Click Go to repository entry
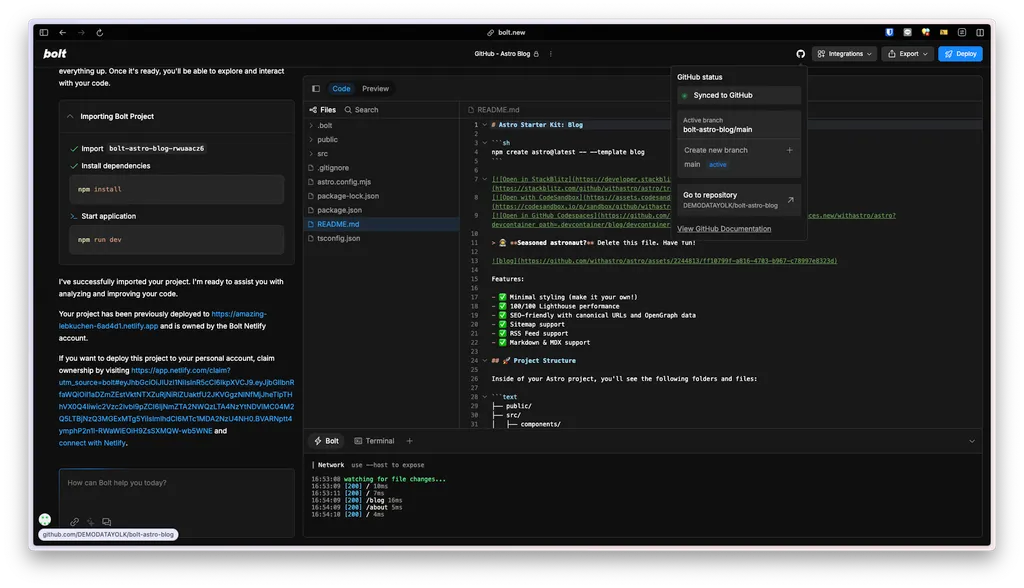 739,200
